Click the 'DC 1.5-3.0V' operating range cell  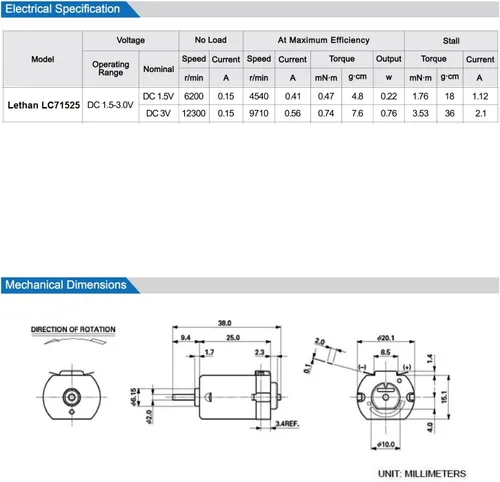[110, 105]
